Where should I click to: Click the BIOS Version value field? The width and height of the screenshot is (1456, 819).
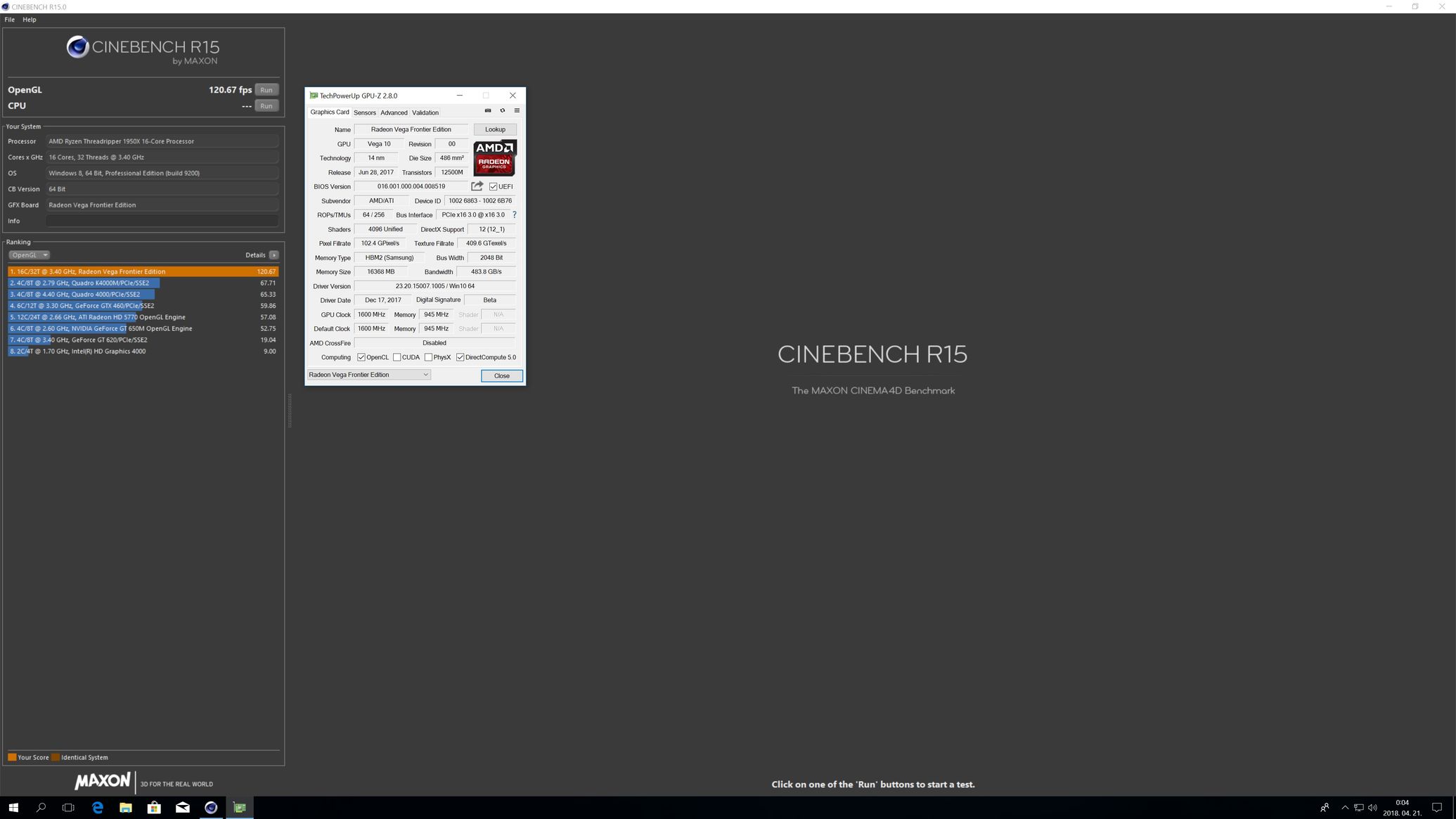[x=411, y=186]
